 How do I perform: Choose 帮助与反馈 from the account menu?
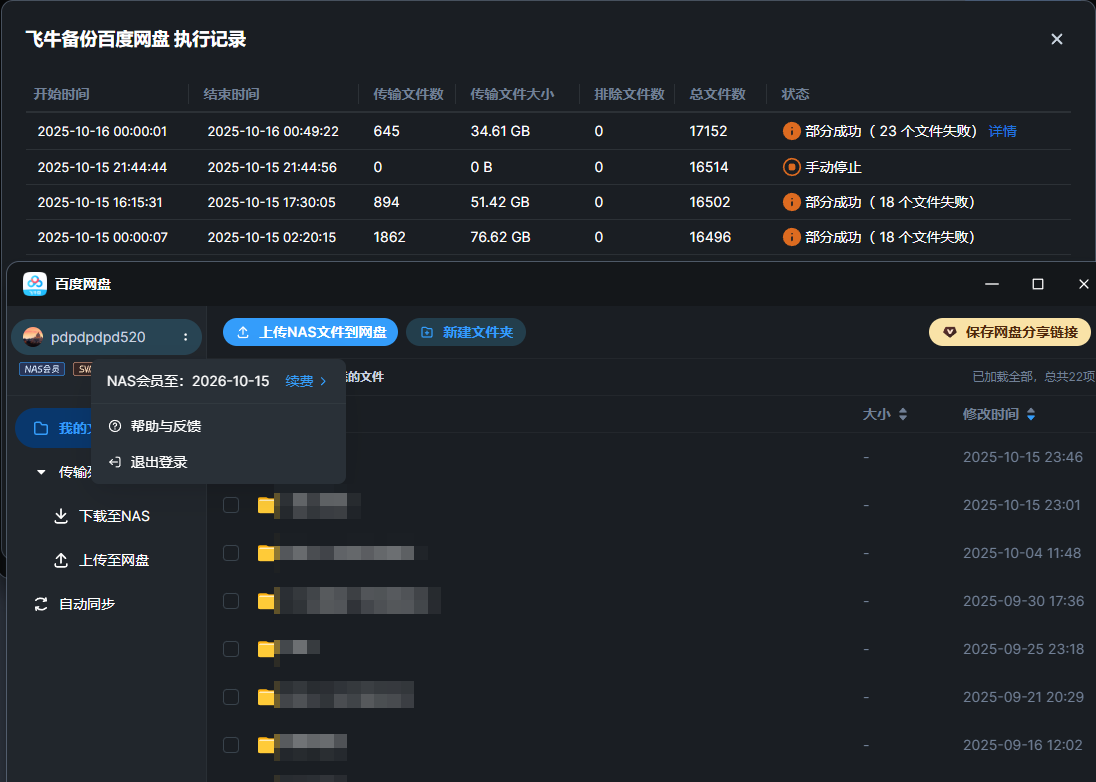pyautogui.click(x=165, y=426)
